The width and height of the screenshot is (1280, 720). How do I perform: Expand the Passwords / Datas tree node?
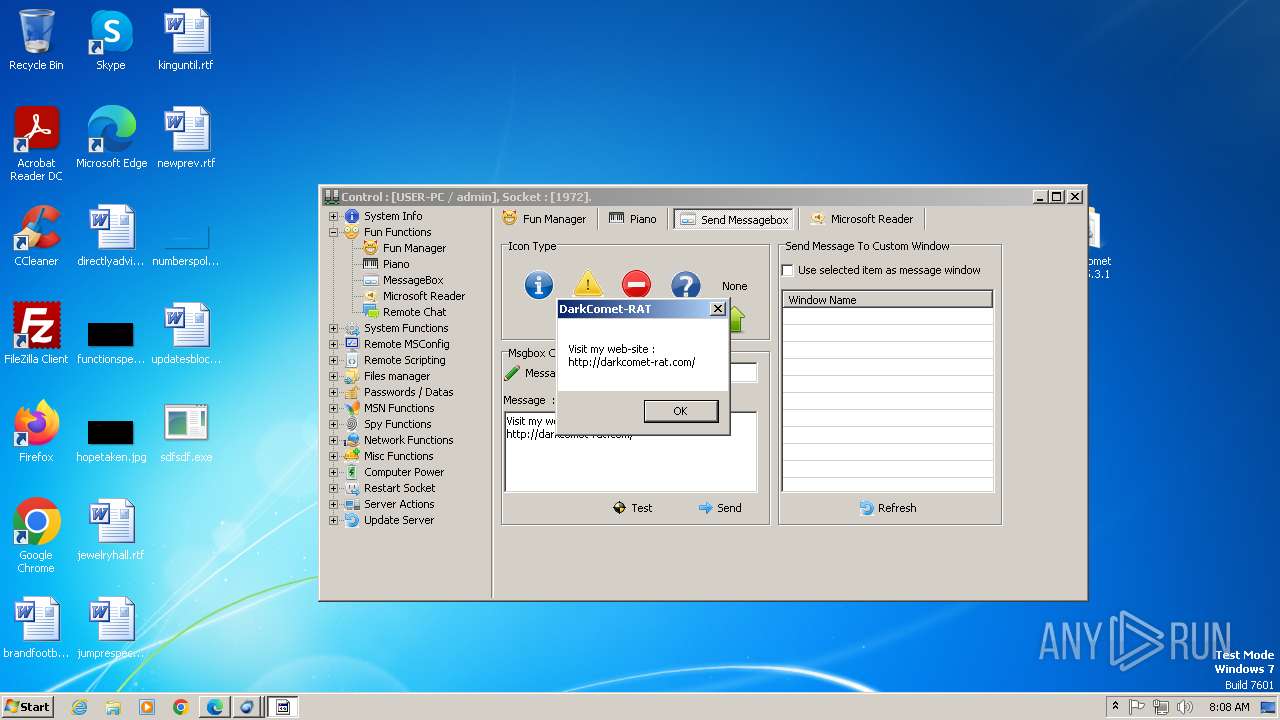pyautogui.click(x=334, y=392)
